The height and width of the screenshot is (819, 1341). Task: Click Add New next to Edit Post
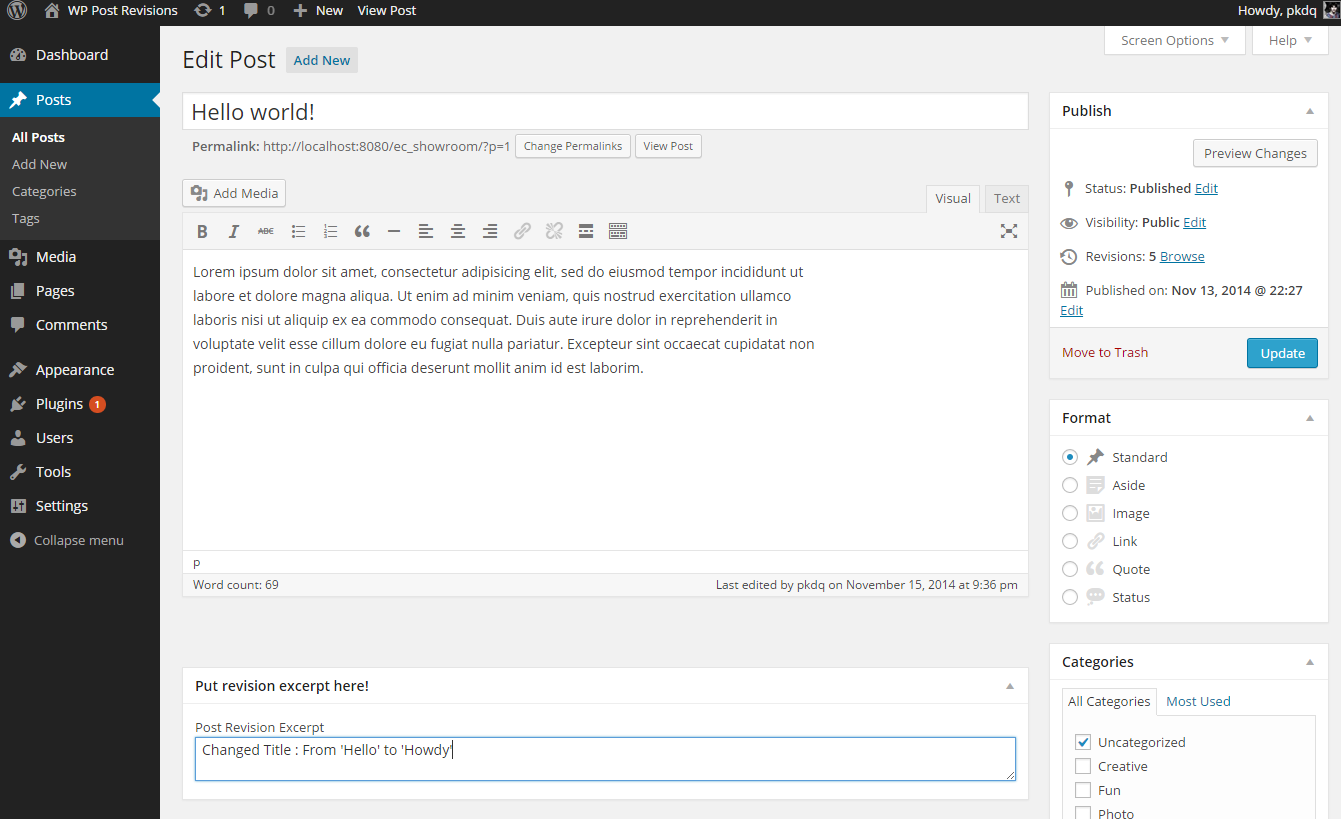pos(322,60)
